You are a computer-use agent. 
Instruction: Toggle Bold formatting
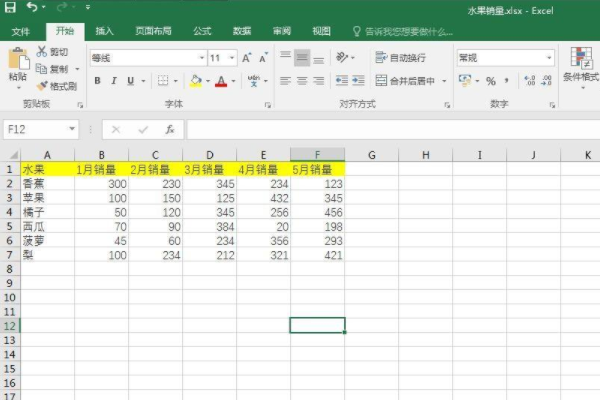click(x=98, y=81)
